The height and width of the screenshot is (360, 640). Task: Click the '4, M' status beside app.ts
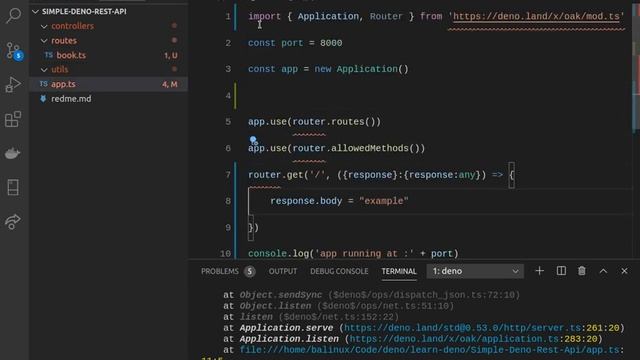169,84
